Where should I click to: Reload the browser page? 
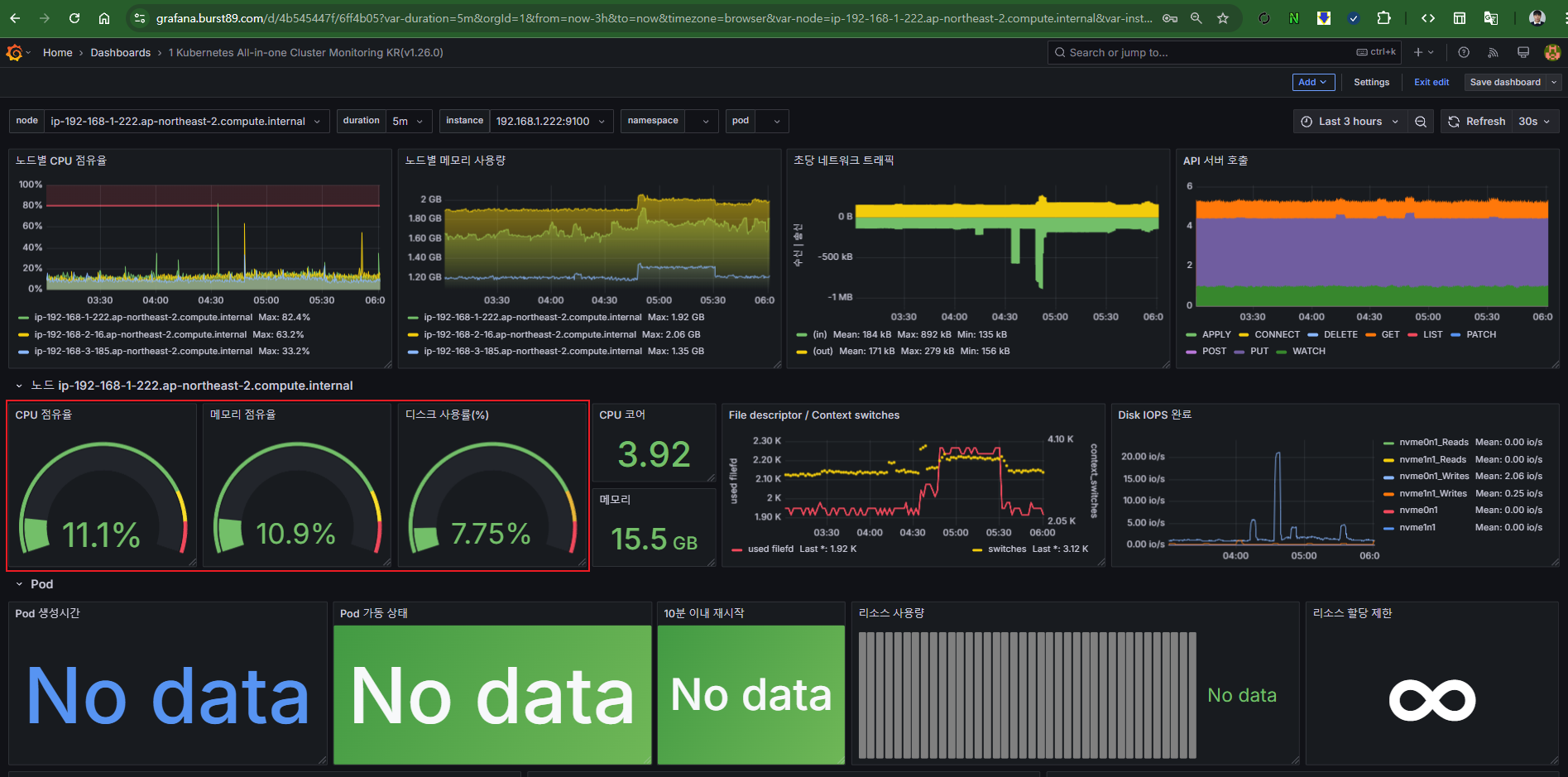74,18
